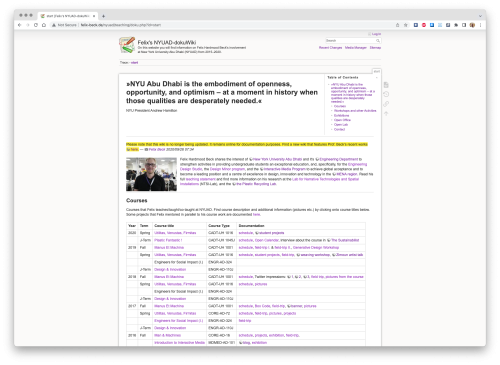
Task: Open the Interactive Media Program link
Action: tap(284, 169)
